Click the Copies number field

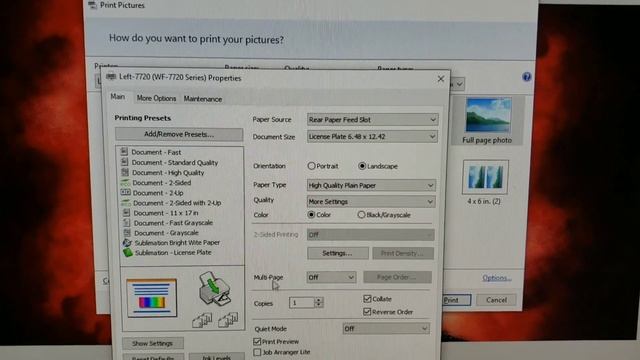(302, 303)
